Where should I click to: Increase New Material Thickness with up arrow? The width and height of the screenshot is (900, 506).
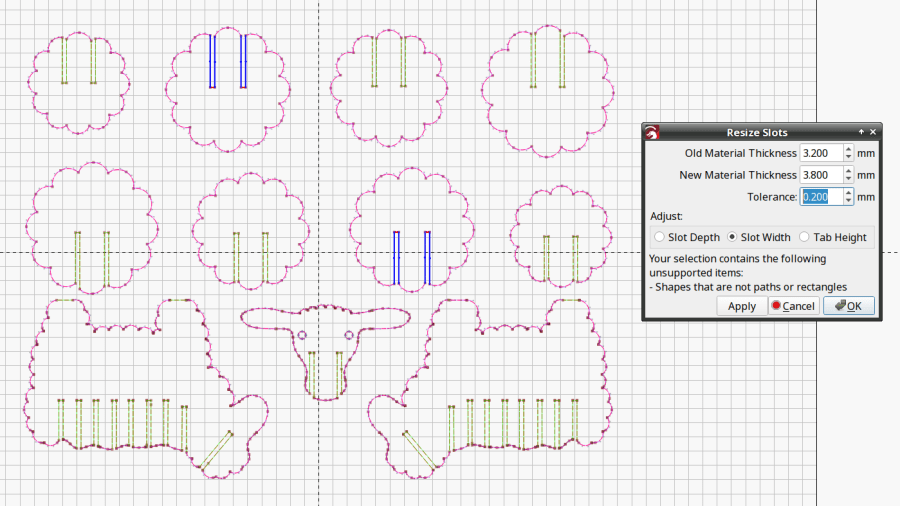pyautogui.click(x=848, y=170)
